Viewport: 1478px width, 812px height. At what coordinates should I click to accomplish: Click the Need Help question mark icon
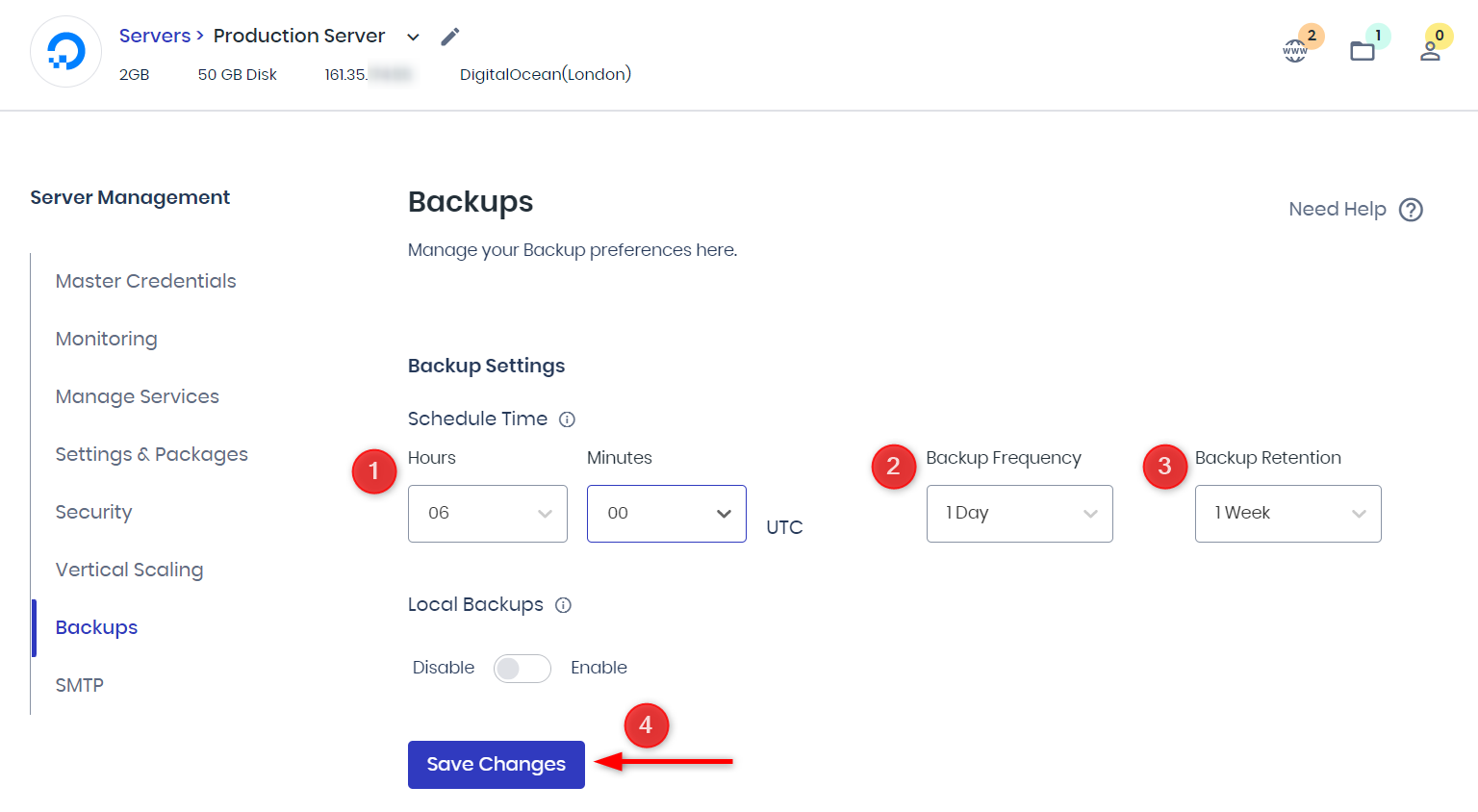click(x=1411, y=210)
